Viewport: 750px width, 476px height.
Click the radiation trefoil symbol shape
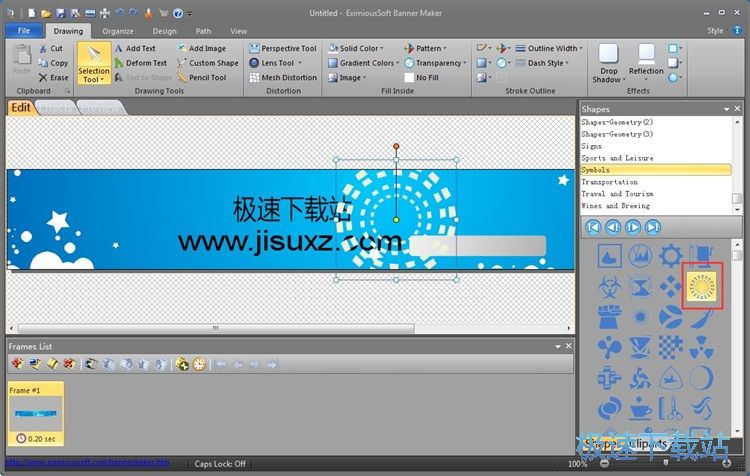[701, 347]
